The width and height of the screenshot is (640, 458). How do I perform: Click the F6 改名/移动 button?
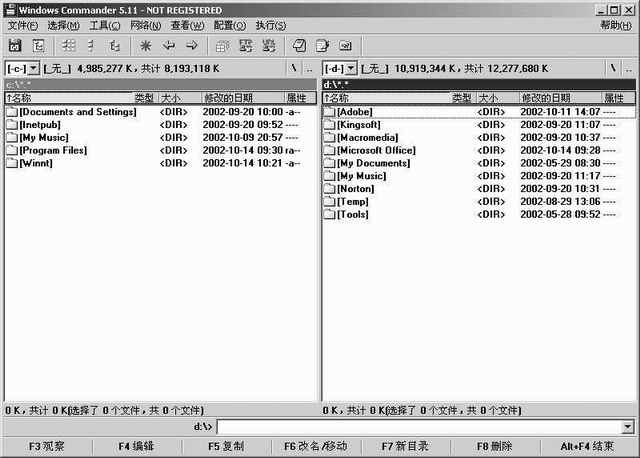(316, 447)
